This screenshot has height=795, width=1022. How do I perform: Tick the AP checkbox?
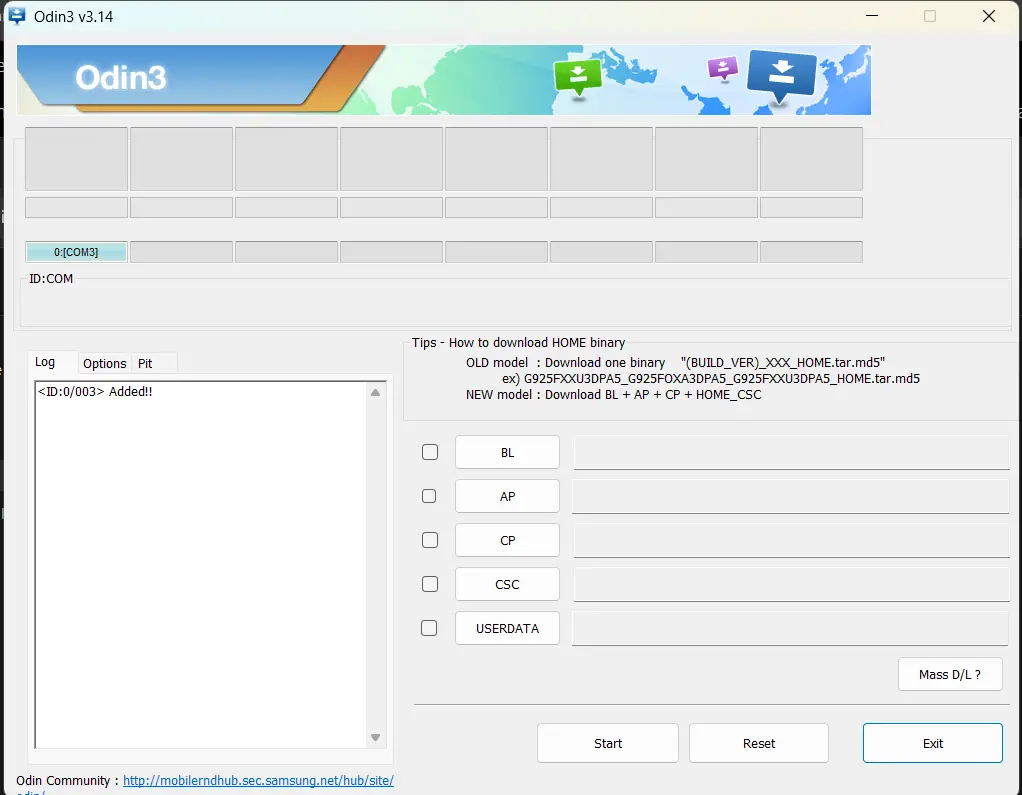tap(429, 496)
